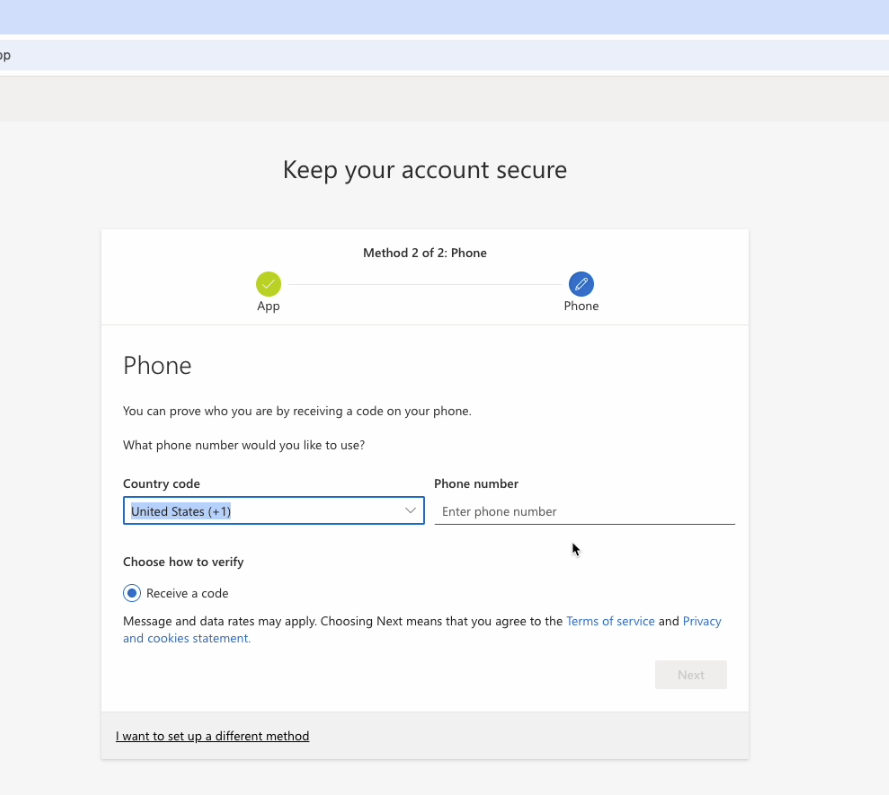Click the green App completion checkmark icon
This screenshot has height=795, width=889.
(268, 283)
